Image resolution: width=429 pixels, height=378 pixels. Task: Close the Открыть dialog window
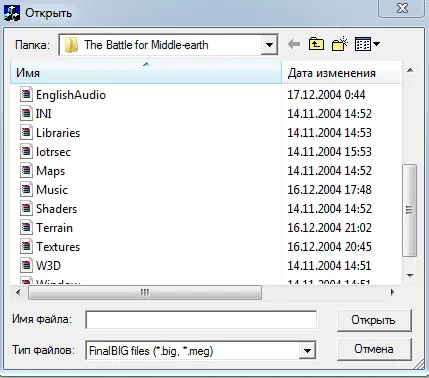pos(402,8)
